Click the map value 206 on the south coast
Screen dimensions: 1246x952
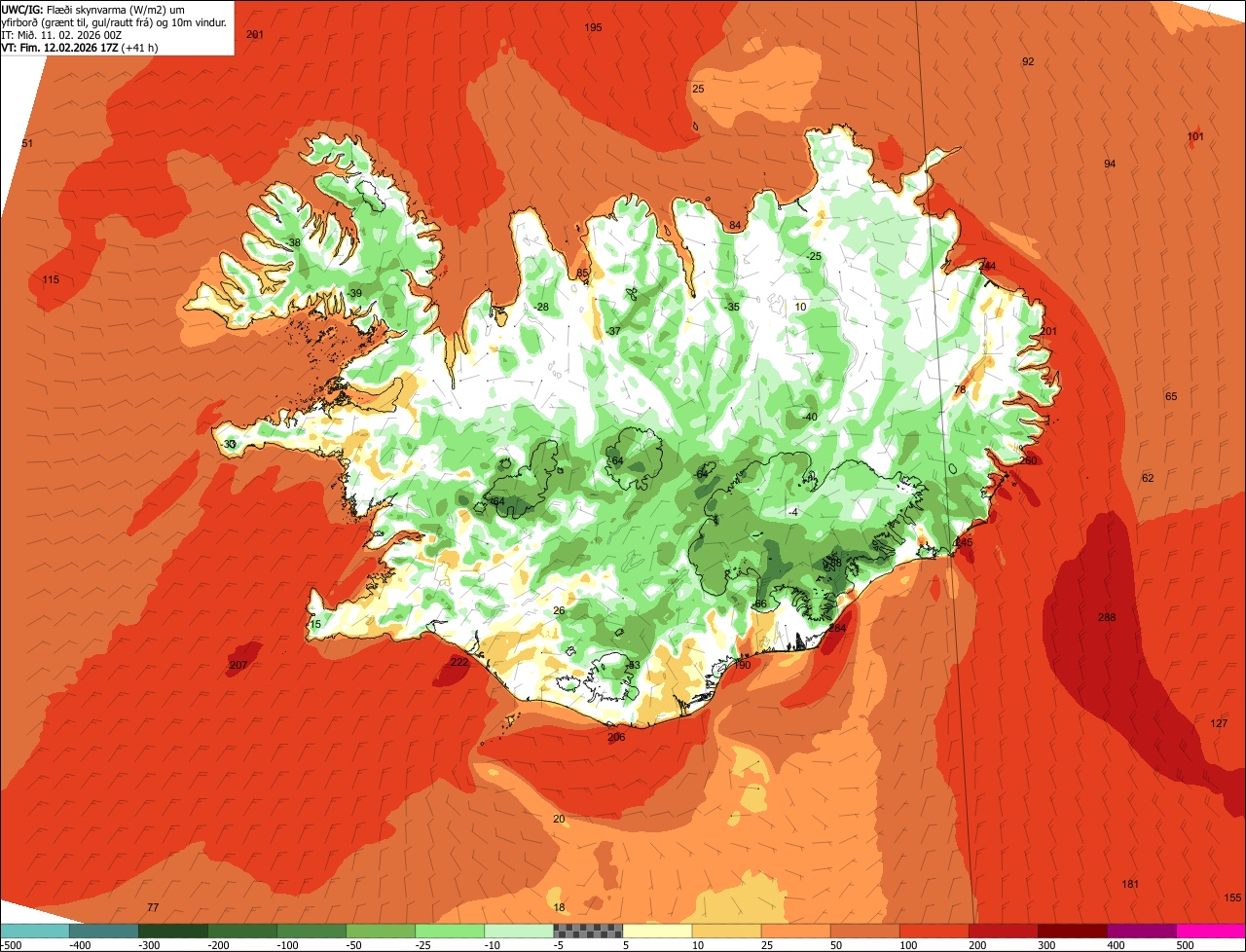coord(616,737)
